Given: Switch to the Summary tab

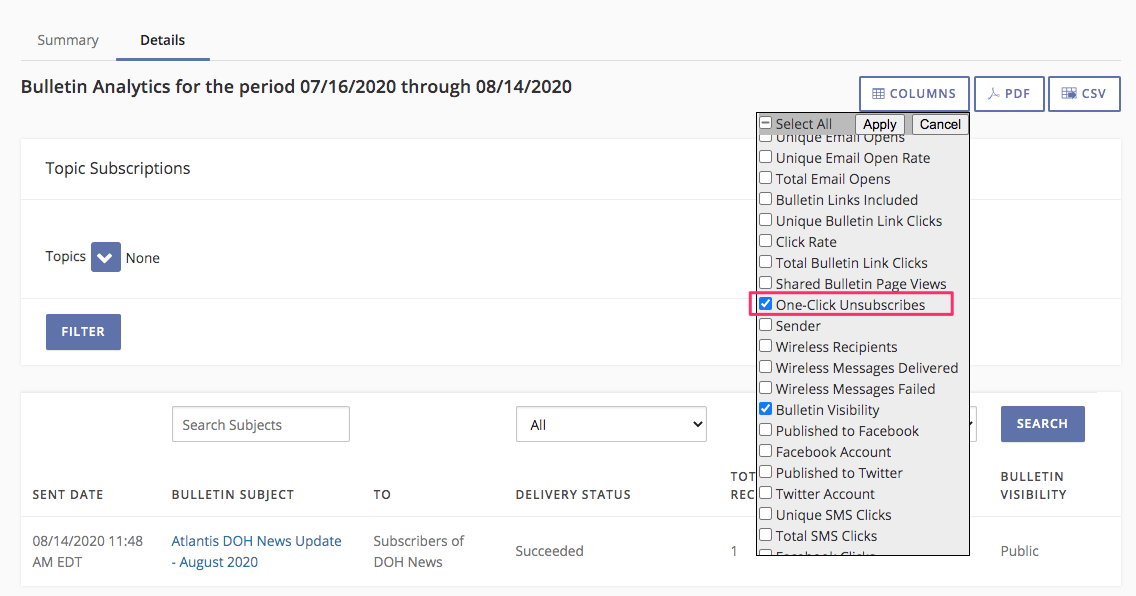Looking at the screenshot, I should tap(67, 40).
